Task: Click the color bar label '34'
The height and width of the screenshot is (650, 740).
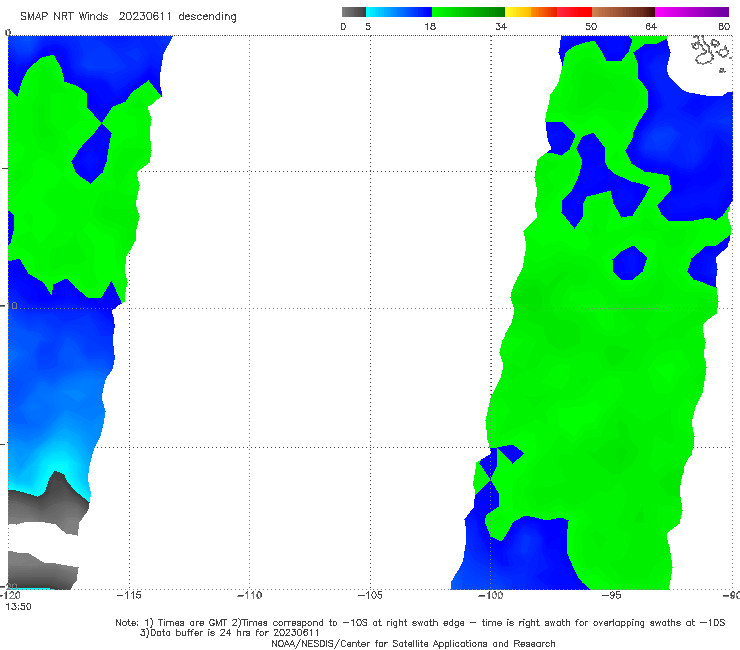Action: point(501,27)
